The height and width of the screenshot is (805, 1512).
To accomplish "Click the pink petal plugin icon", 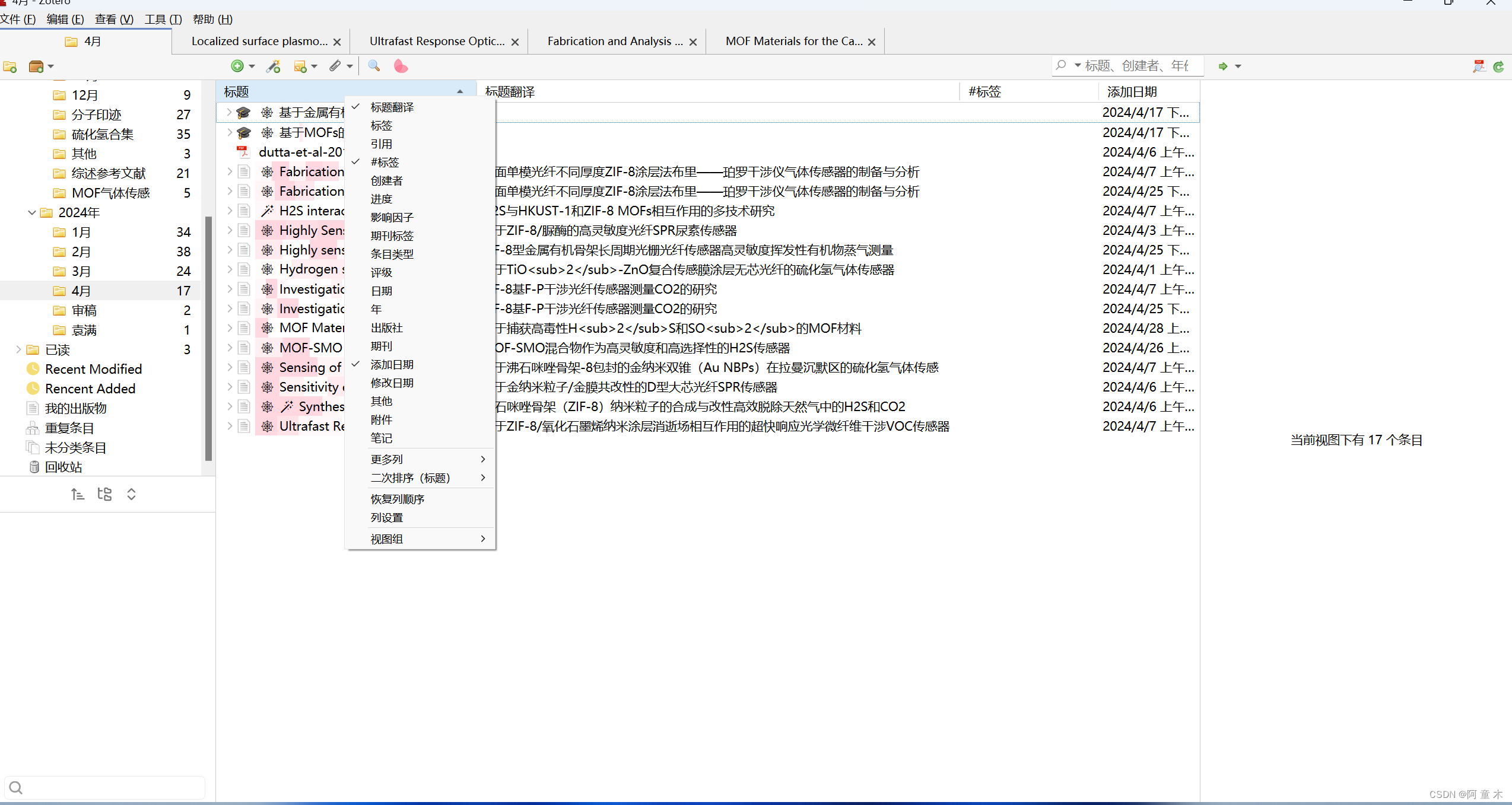I will (401, 66).
